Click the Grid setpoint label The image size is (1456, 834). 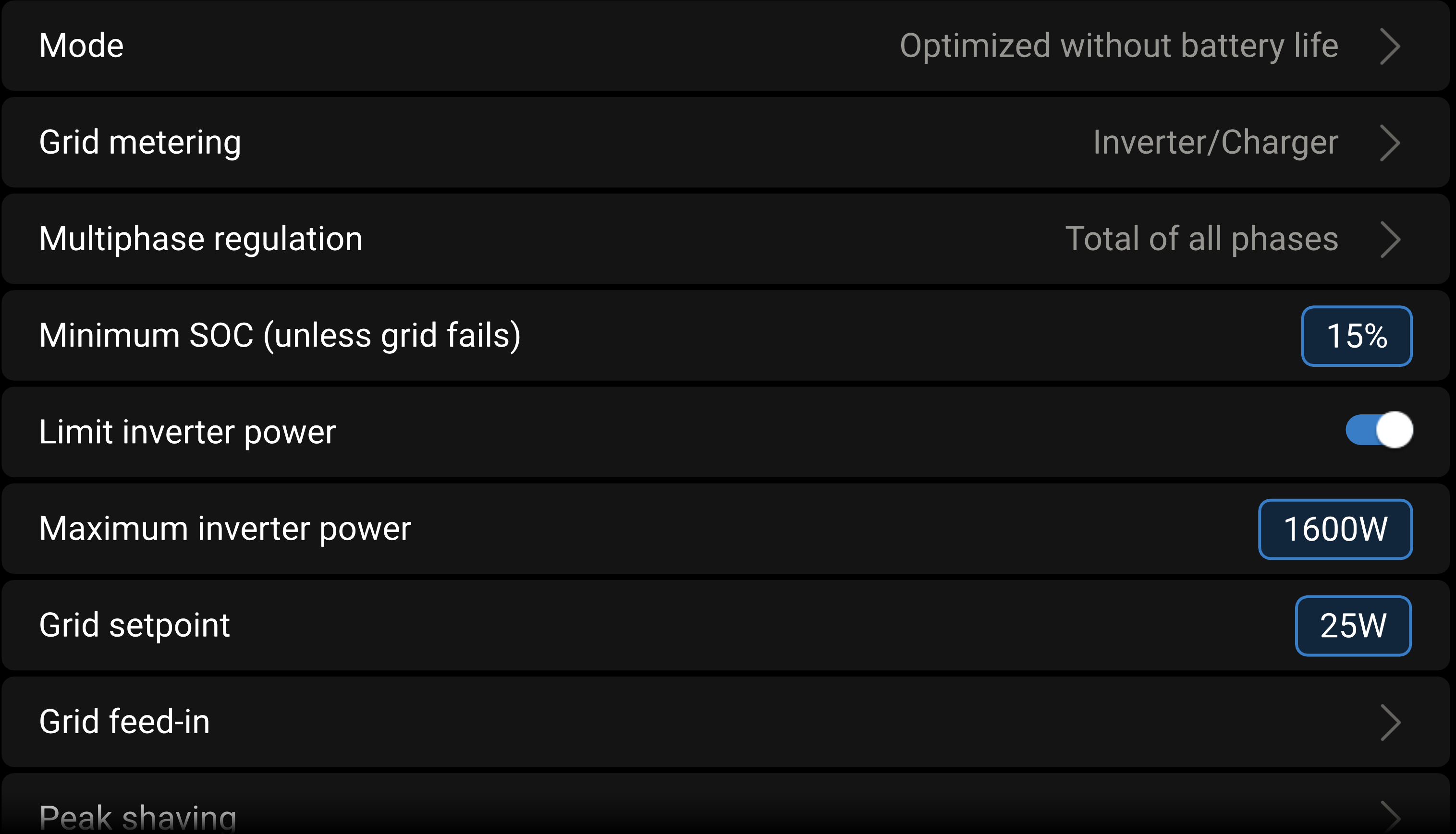tap(134, 625)
